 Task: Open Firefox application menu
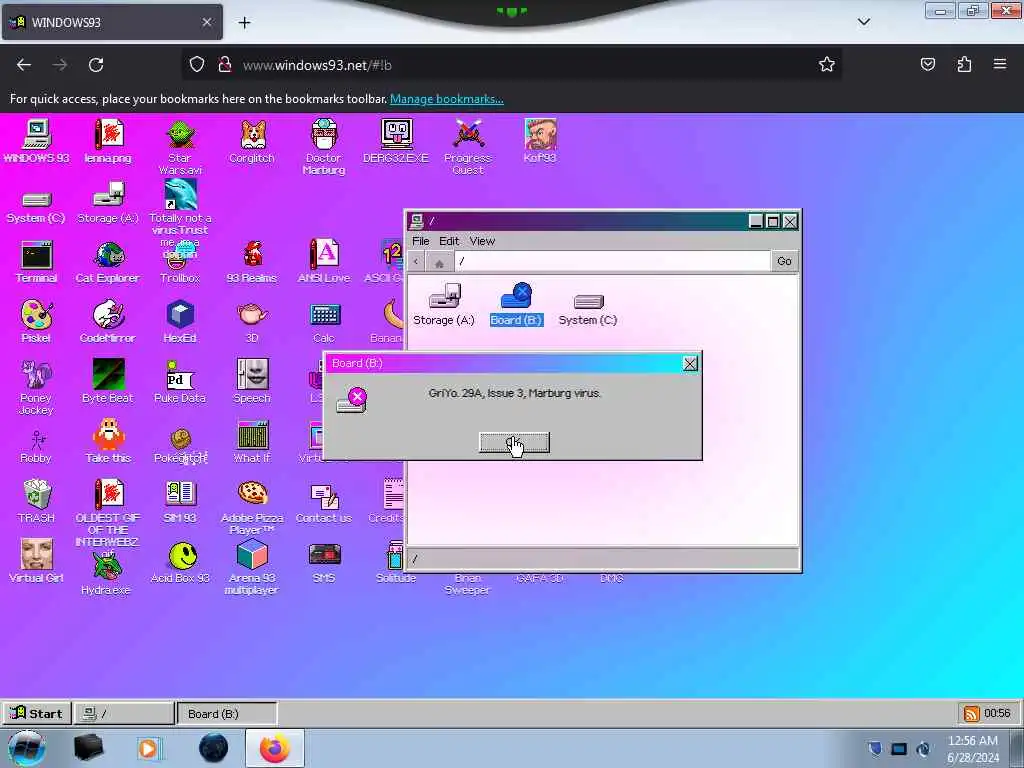[1000, 64]
